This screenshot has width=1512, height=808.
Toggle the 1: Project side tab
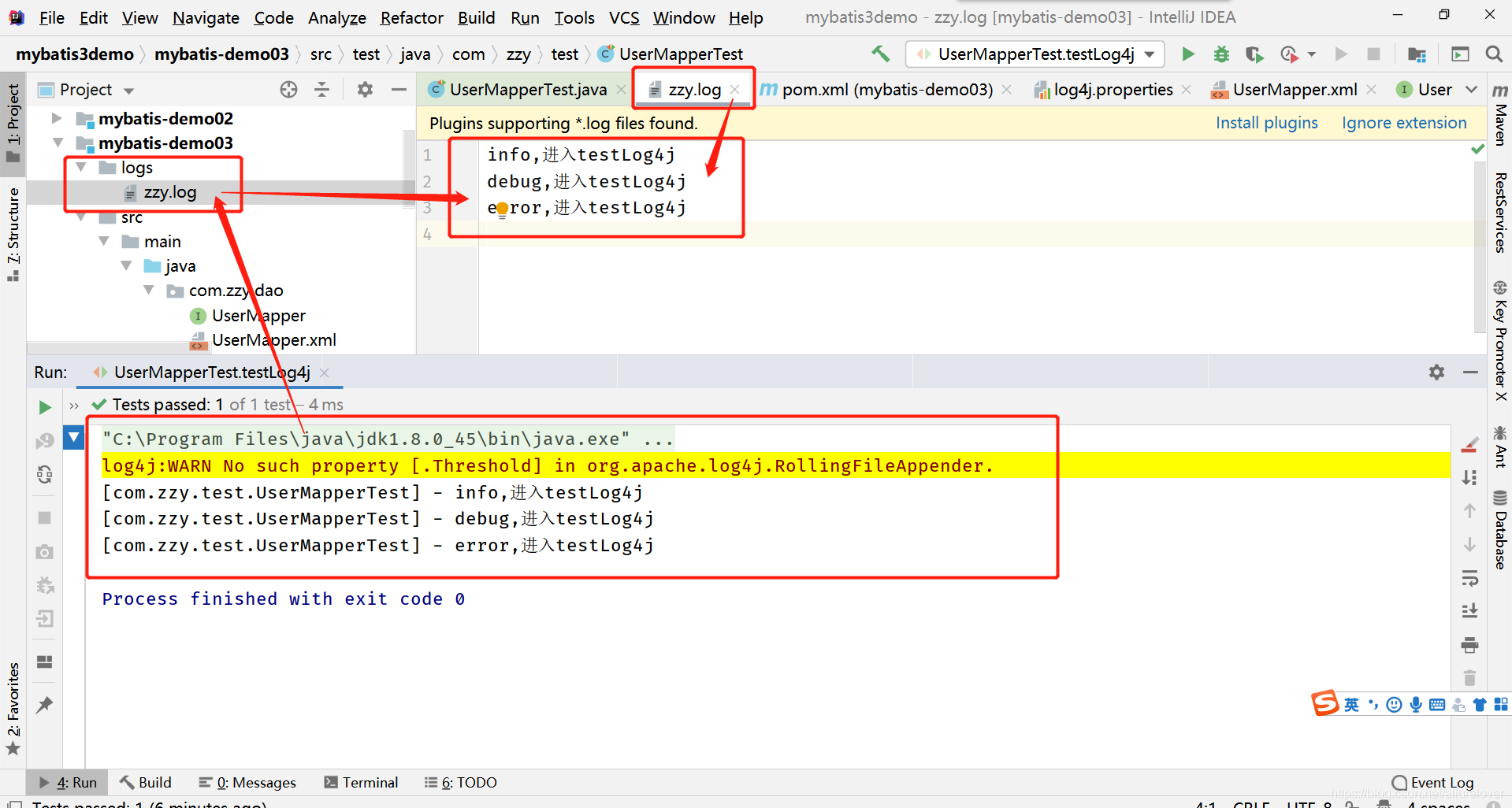pos(13,123)
